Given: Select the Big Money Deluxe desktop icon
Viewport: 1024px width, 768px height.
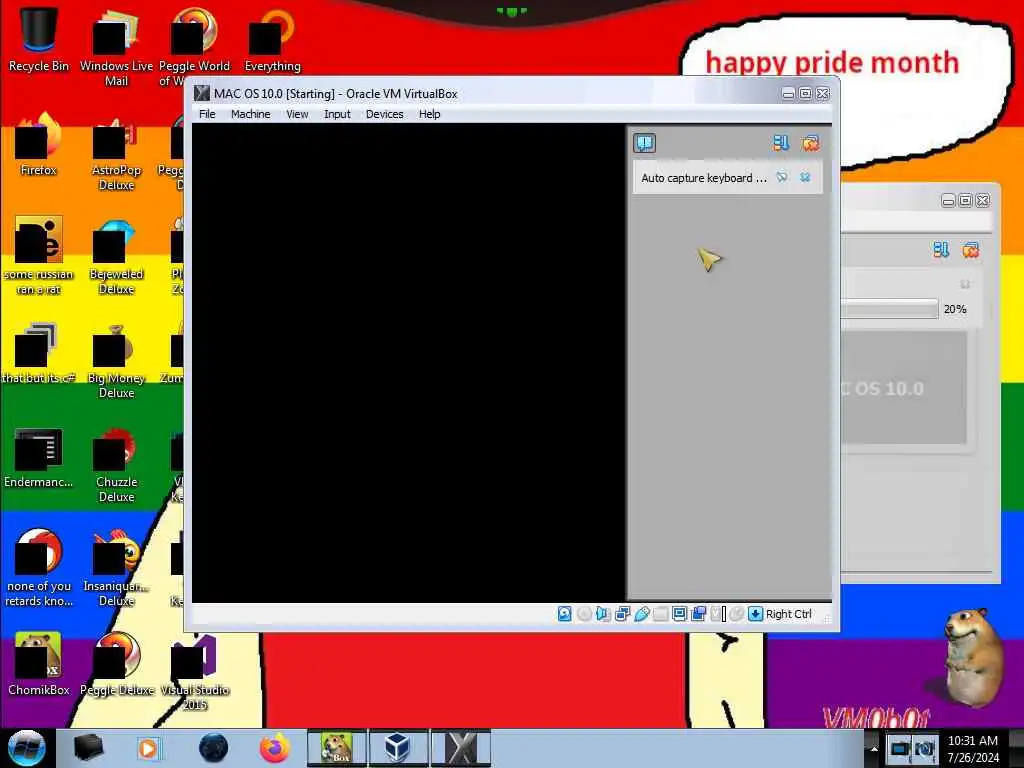Looking at the screenshot, I should 116,361.
